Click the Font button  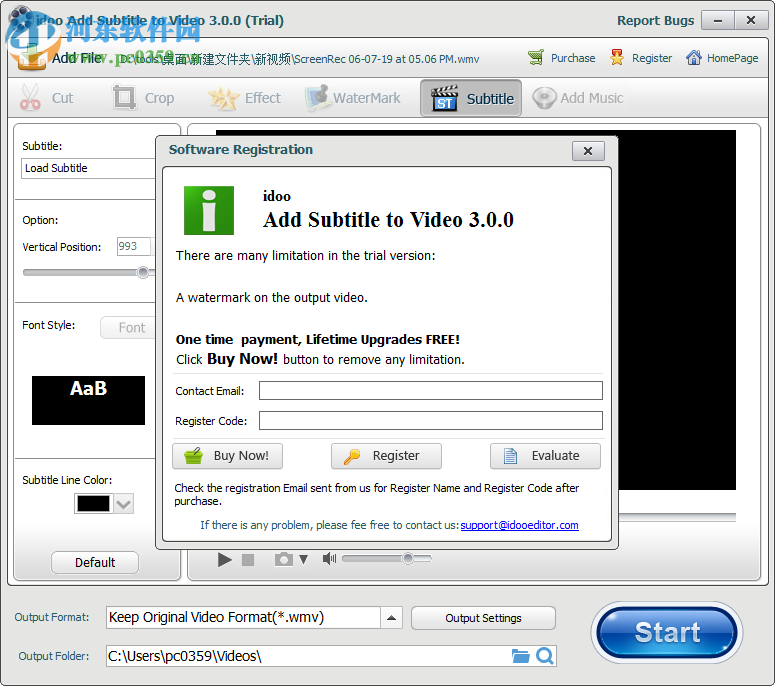coord(129,327)
